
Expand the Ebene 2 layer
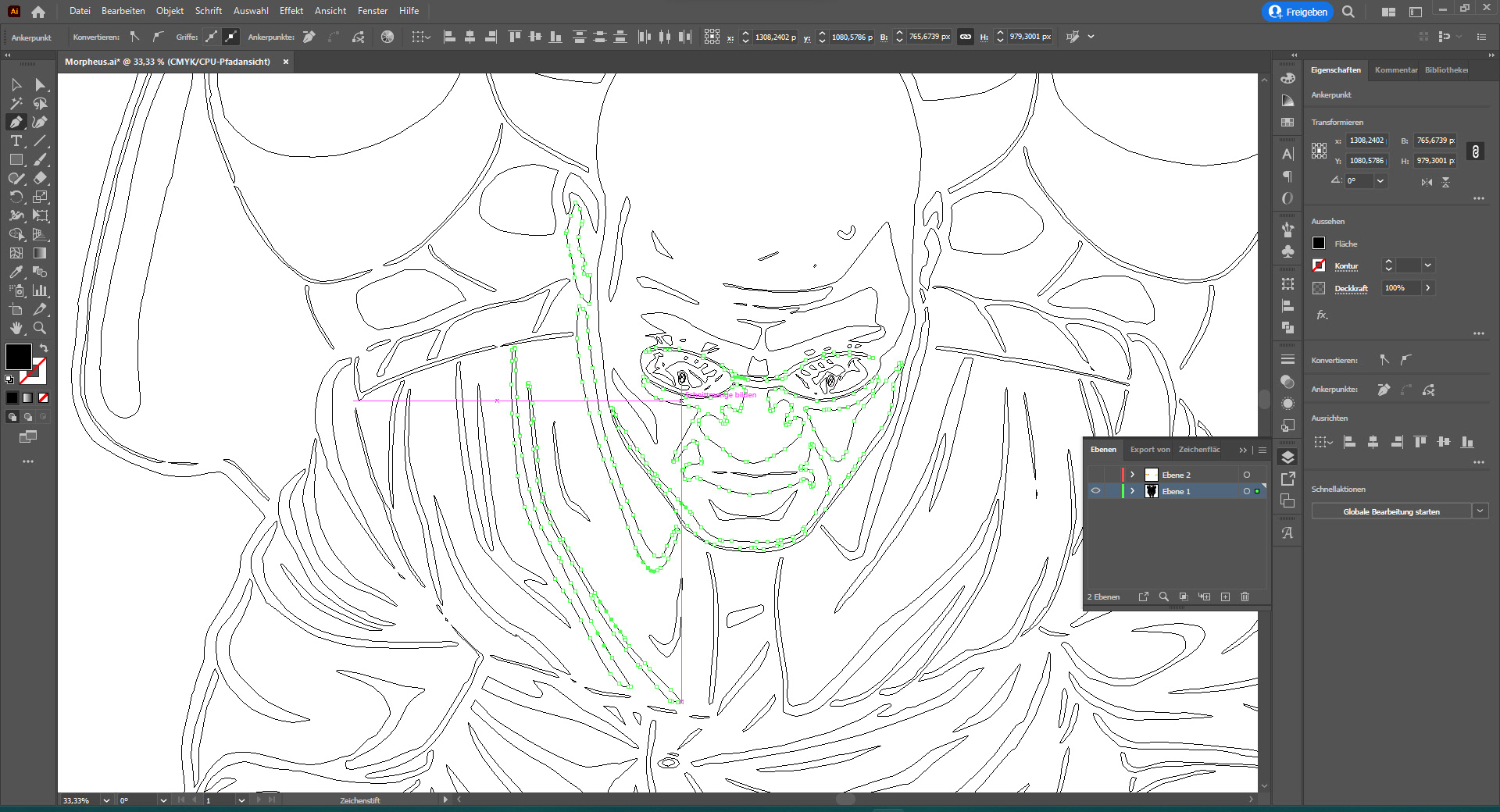point(1132,475)
